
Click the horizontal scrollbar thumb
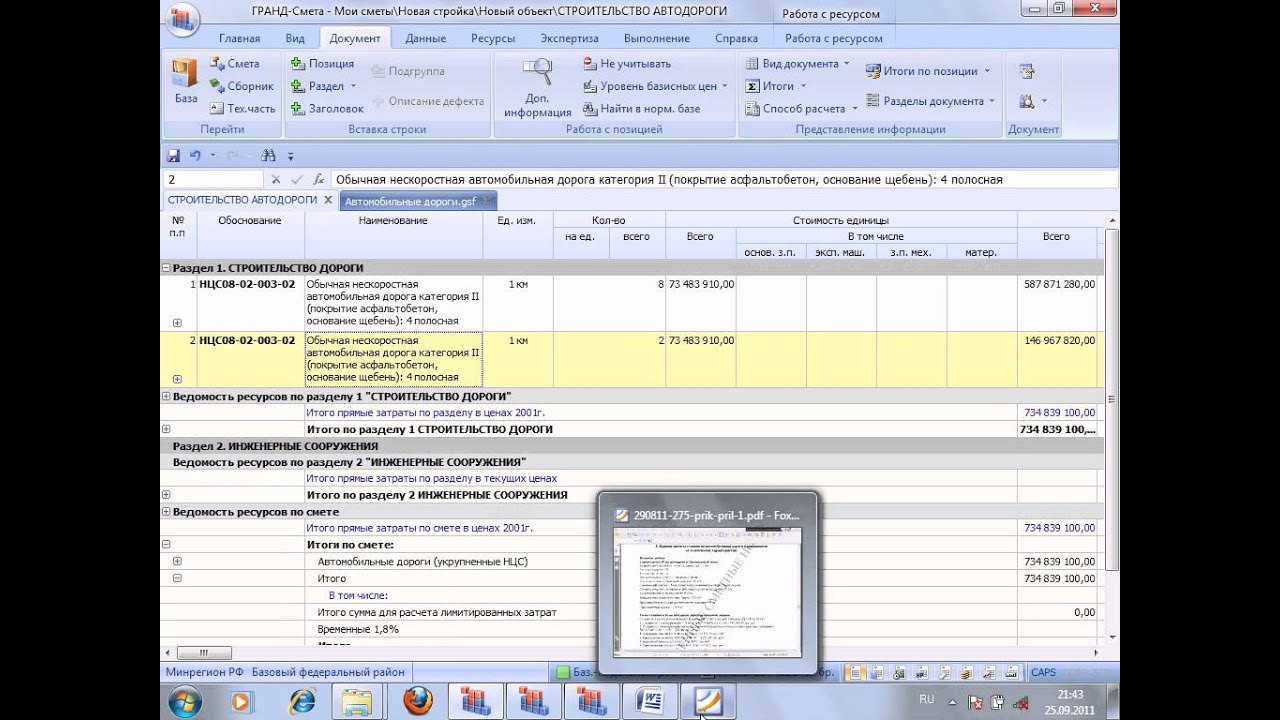[x=203, y=653]
